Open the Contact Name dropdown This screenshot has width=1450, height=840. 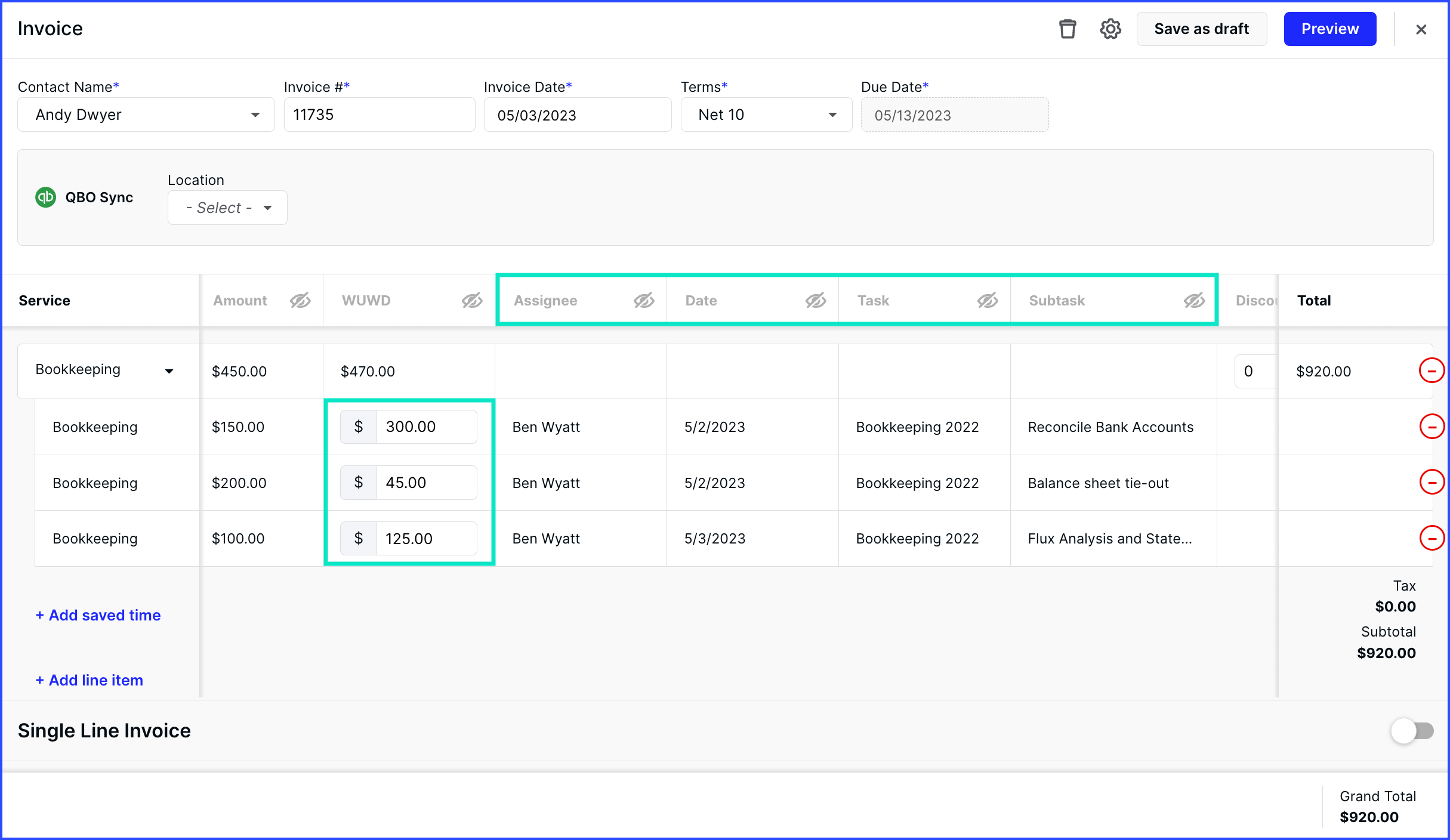click(x=146, y=115)
